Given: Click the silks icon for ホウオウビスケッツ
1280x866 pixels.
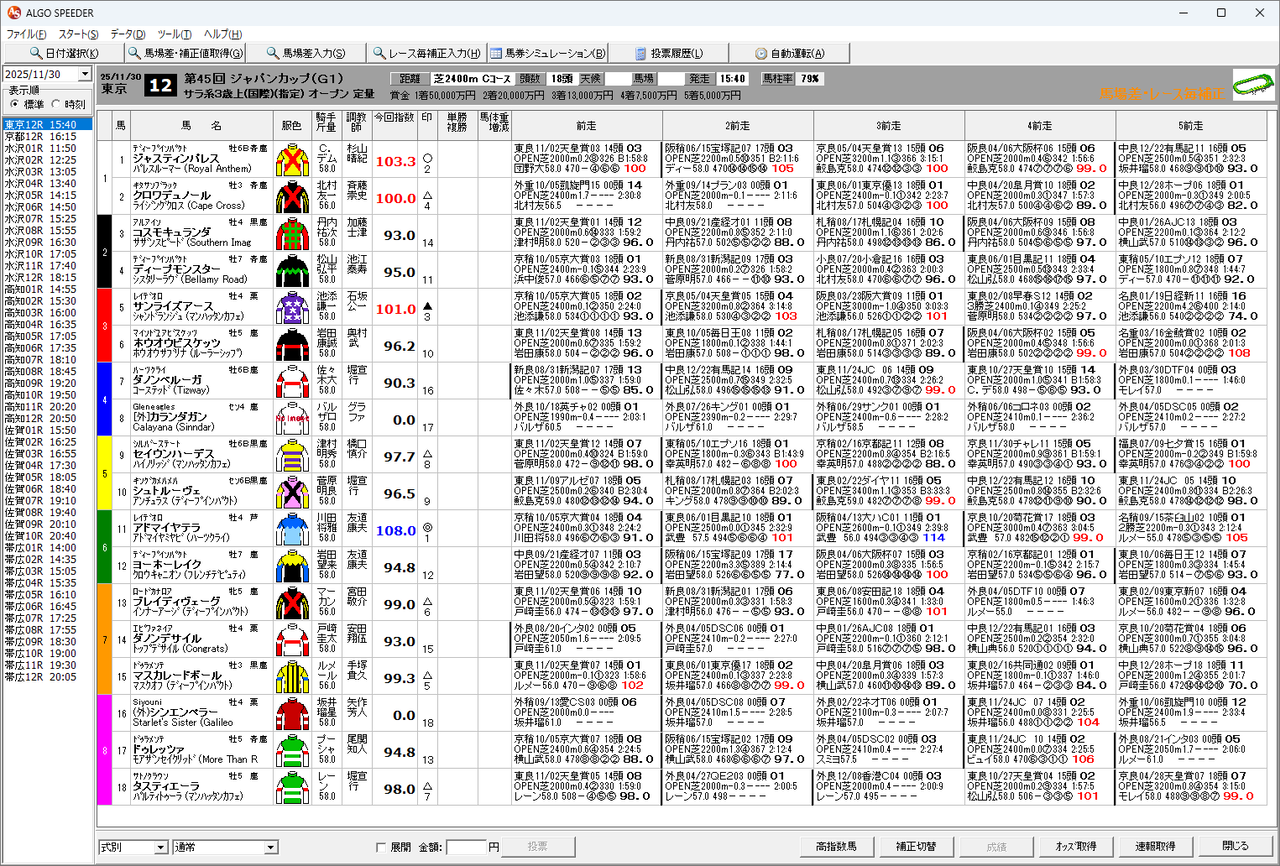Looking at the screenshot, I should (x=292, y=345).
